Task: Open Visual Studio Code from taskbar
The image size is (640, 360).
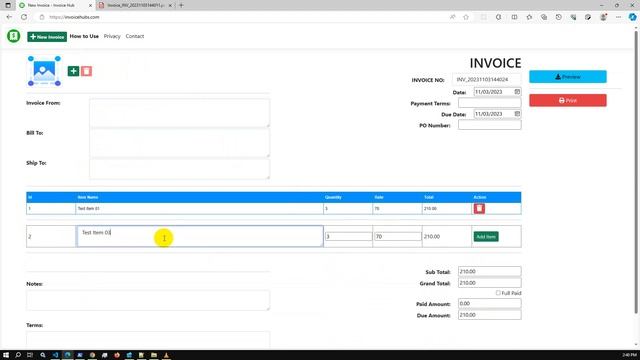Action: pyautogui.click(x=56, y=355)
